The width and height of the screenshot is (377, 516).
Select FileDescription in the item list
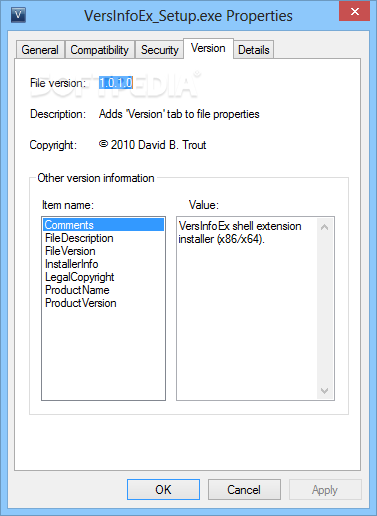pyautogui.click(x=103, y=238)
